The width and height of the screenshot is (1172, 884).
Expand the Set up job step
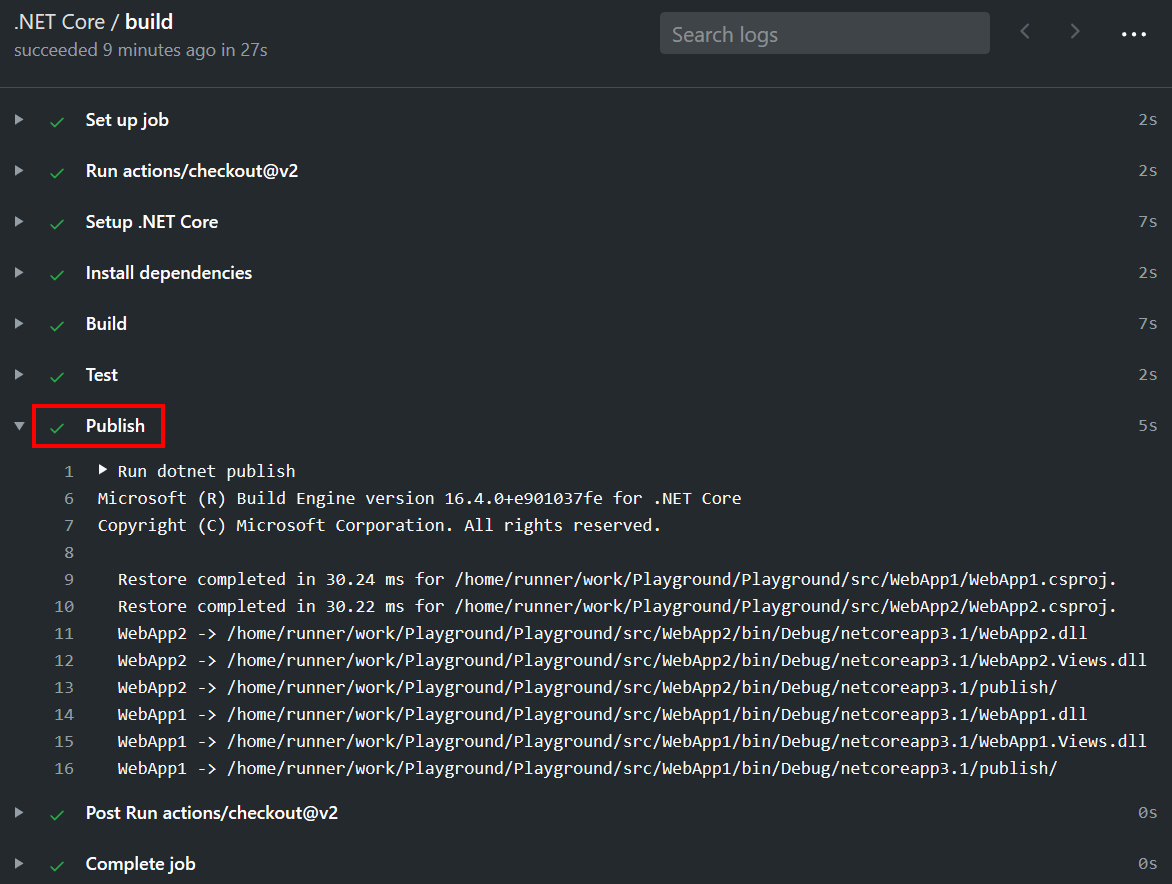tap(18, 119)
